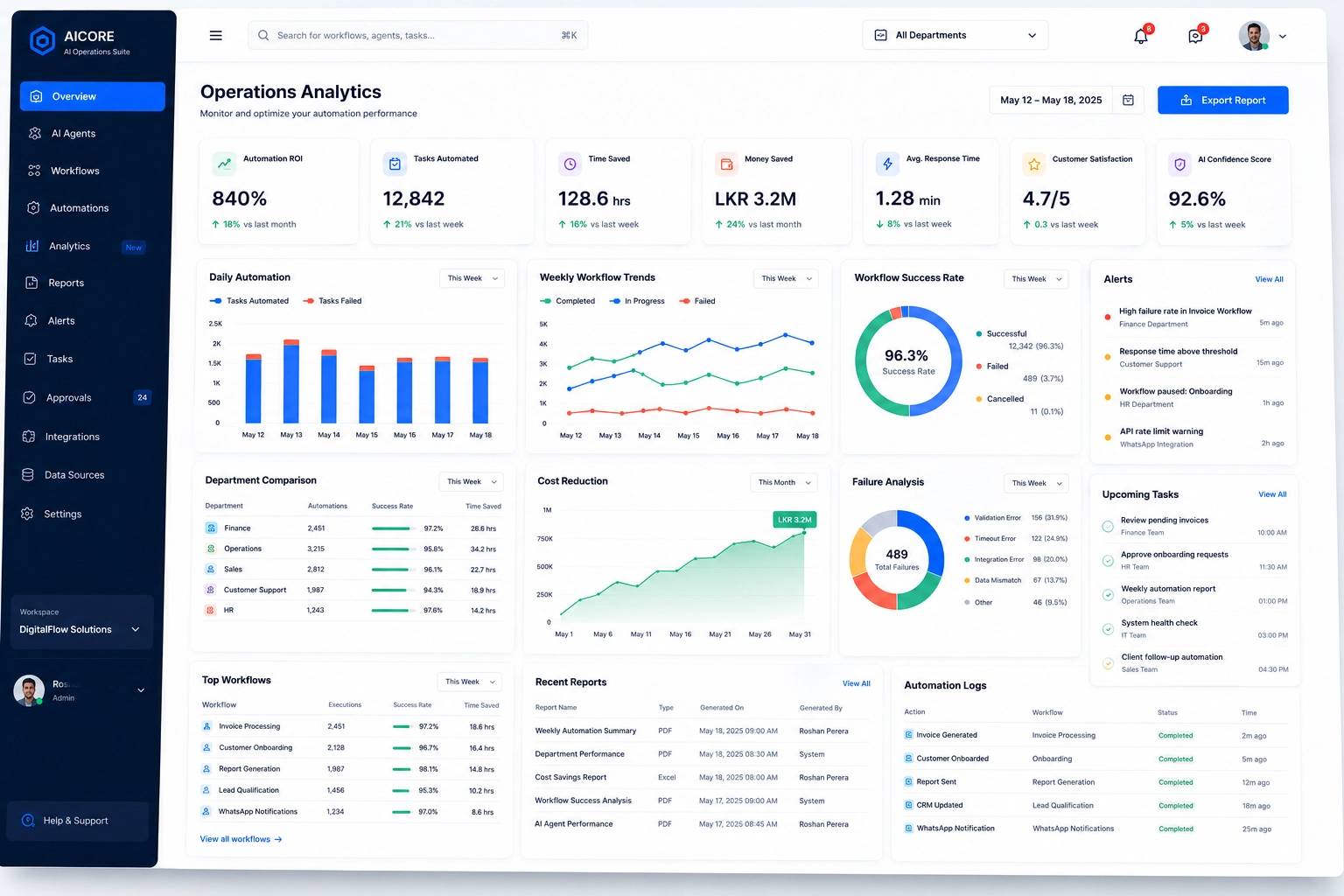Click the hamburger menu icon
This screenshot has width=1344, height=896.
coord(215,36)
